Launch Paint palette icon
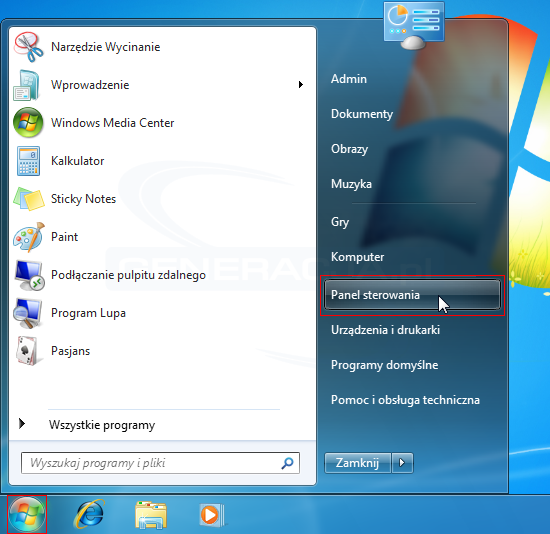 point(29,237)
